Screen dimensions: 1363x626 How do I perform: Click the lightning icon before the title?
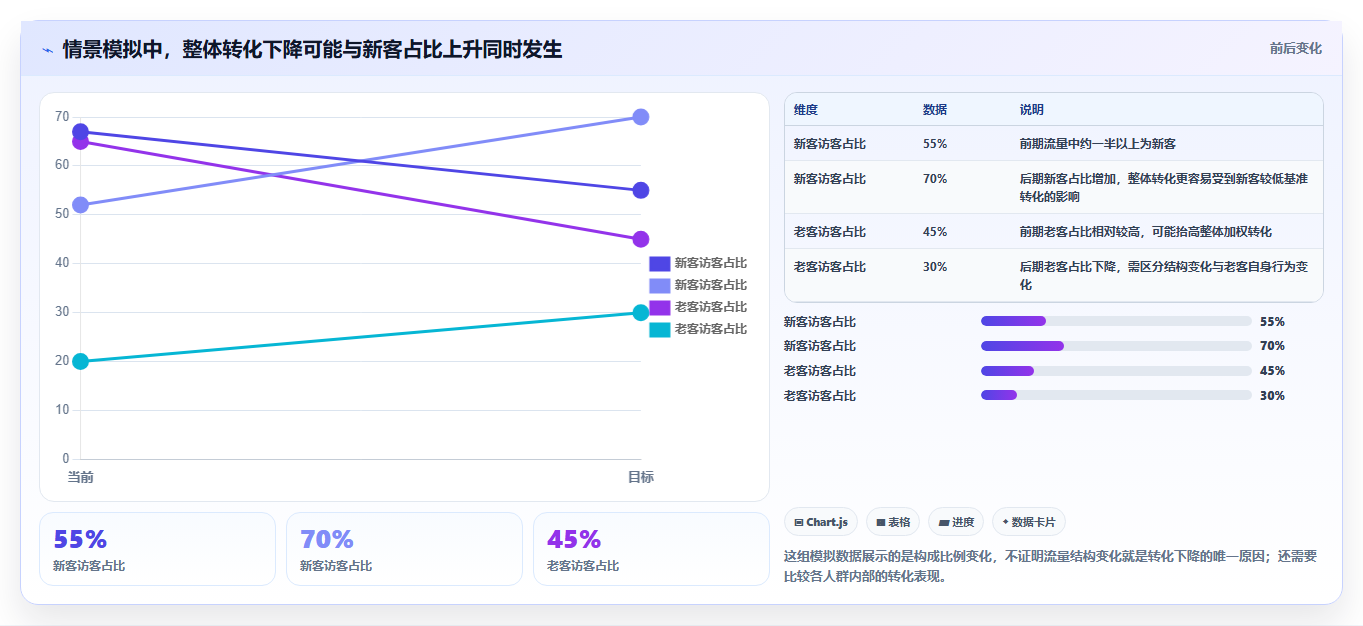48,49
